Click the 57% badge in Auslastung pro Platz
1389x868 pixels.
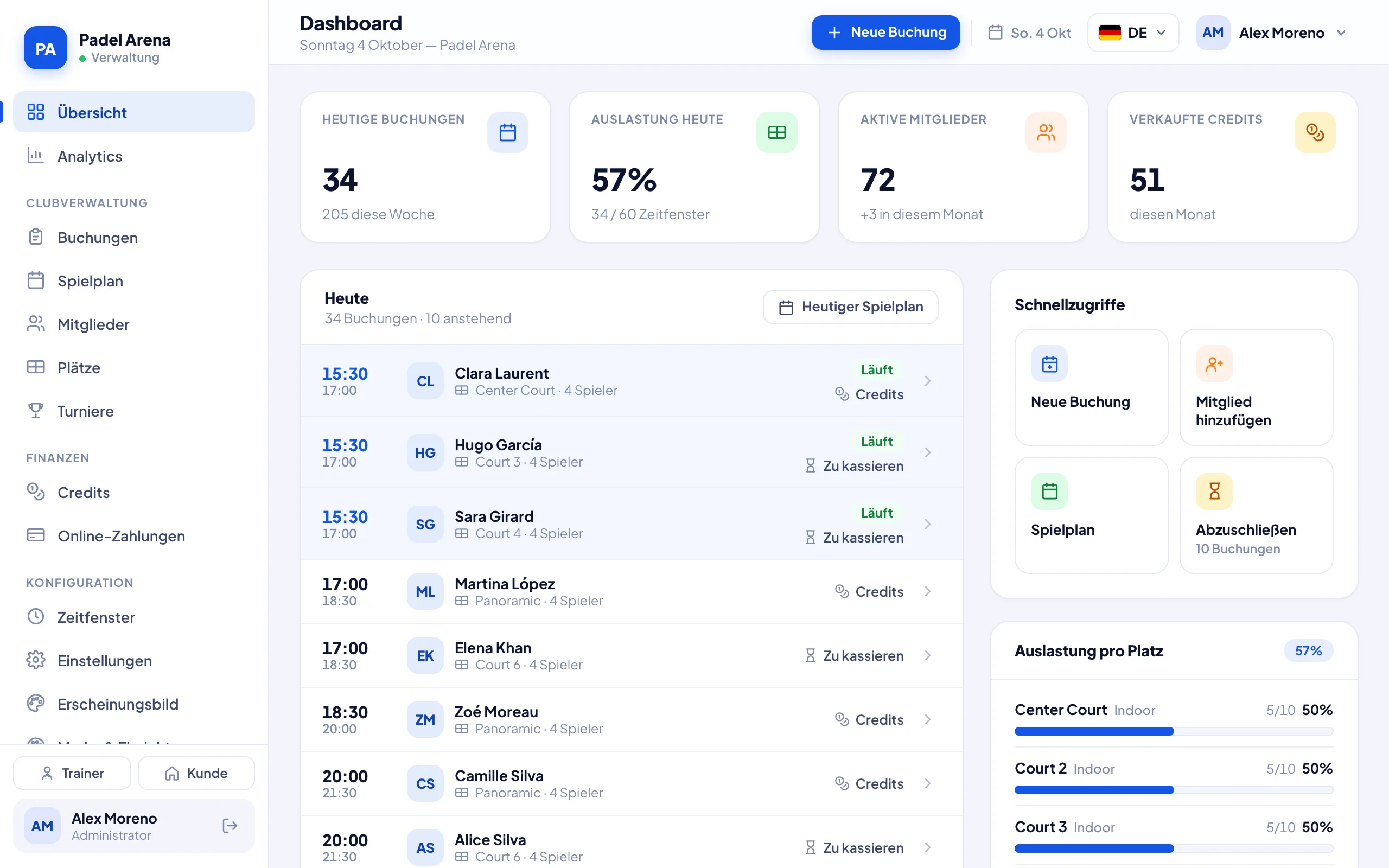point(1308,651)
